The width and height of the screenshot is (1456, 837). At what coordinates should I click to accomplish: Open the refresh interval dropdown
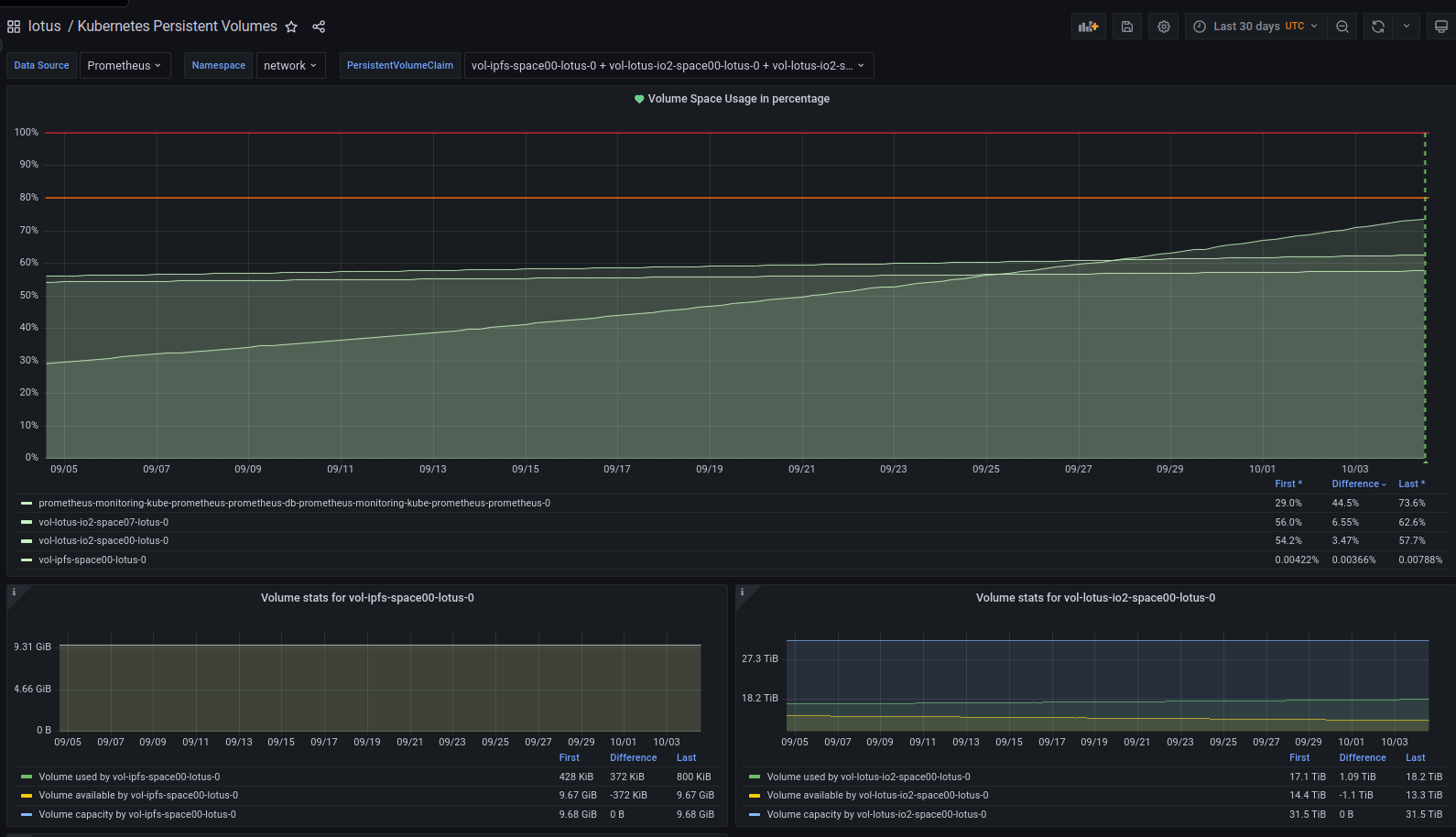[1407, 27]
